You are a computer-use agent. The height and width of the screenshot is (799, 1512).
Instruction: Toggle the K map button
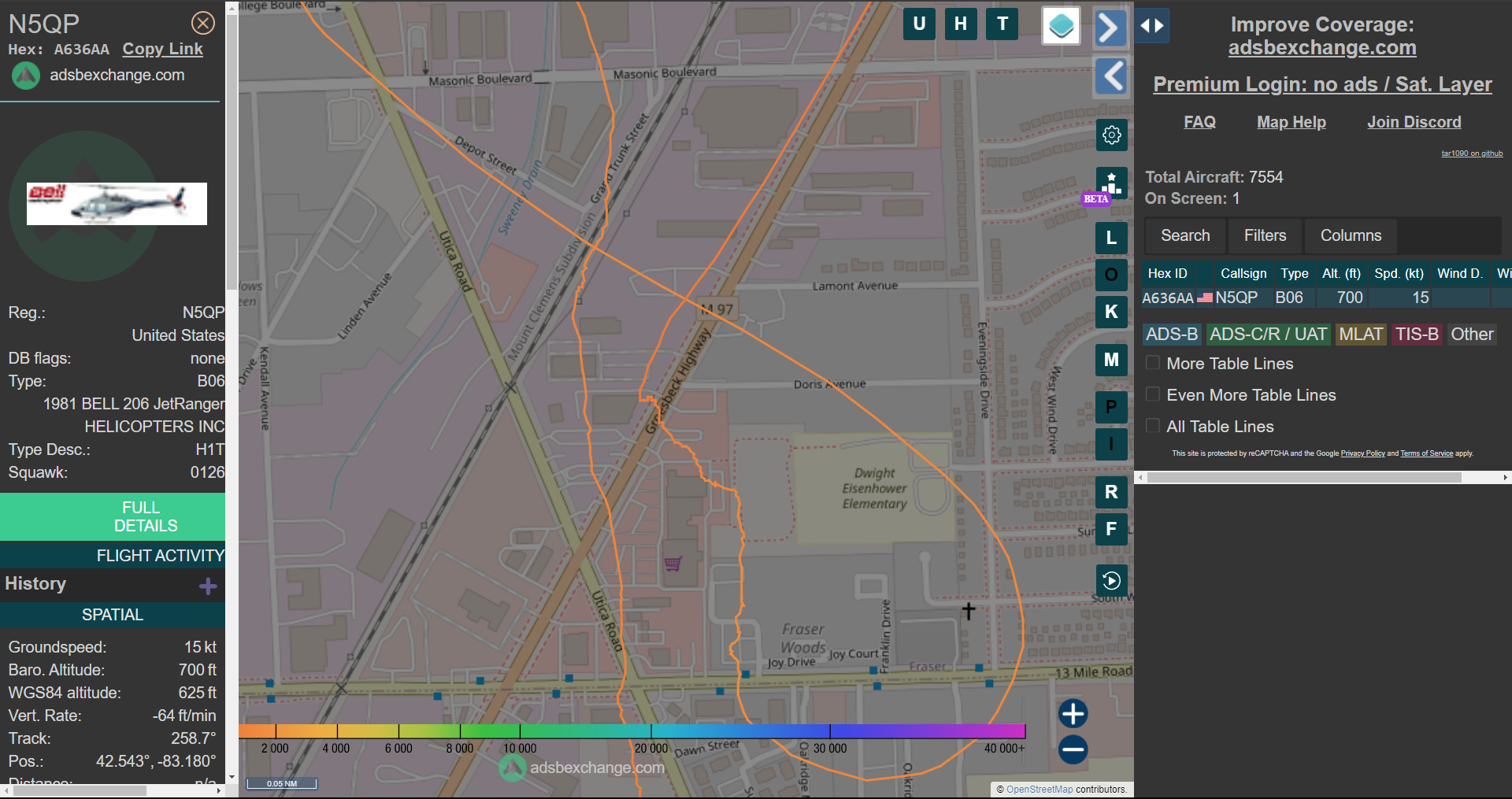click(x=1111, y=312)
